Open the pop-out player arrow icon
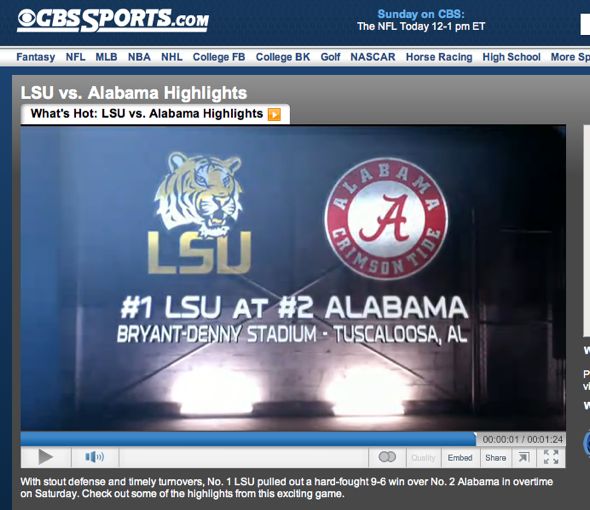 coord(523,457)
